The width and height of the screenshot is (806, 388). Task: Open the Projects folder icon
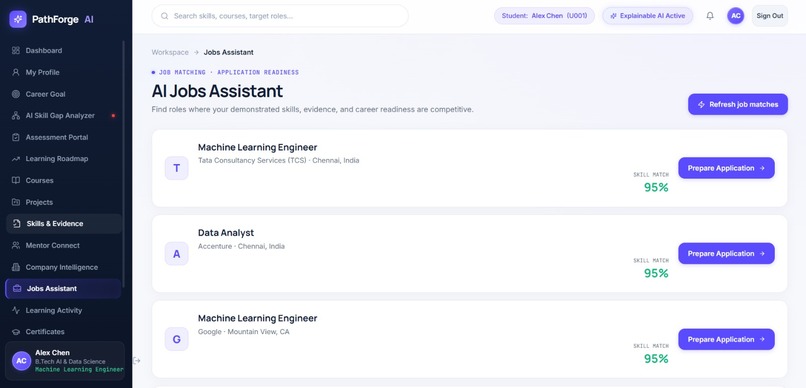(x=16, y=202)
